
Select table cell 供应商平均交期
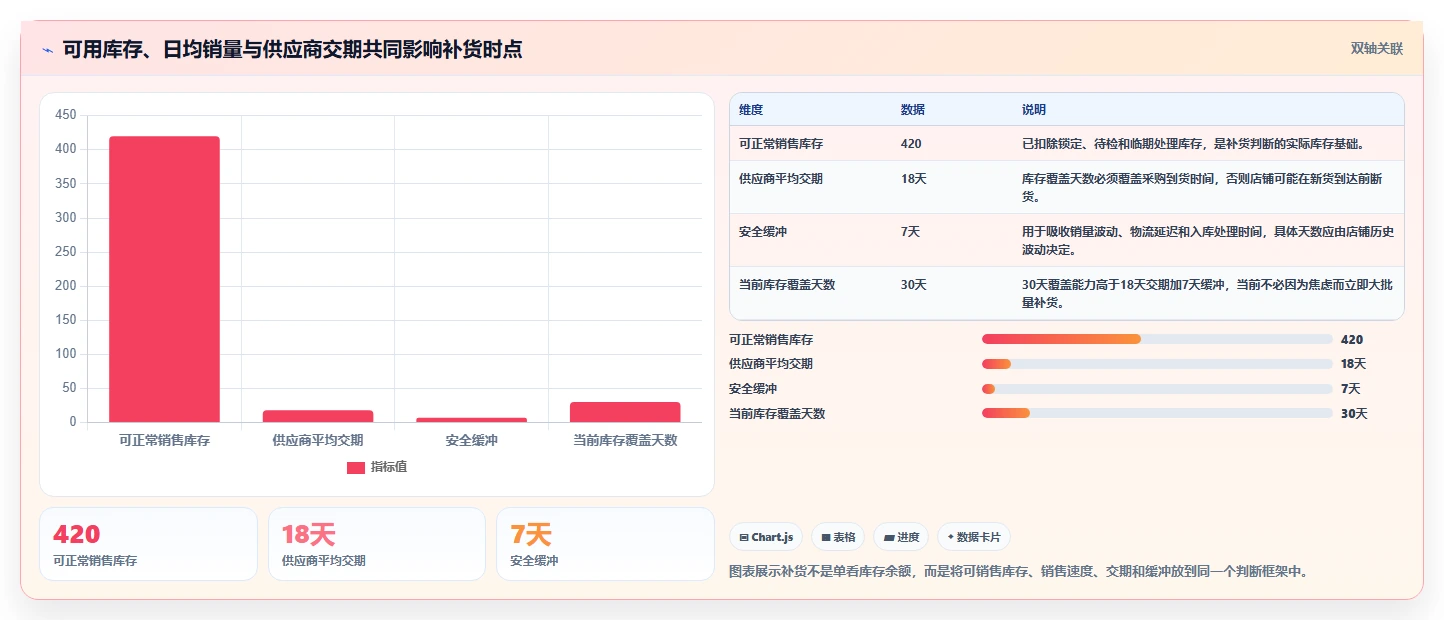(x=781, y=179)
